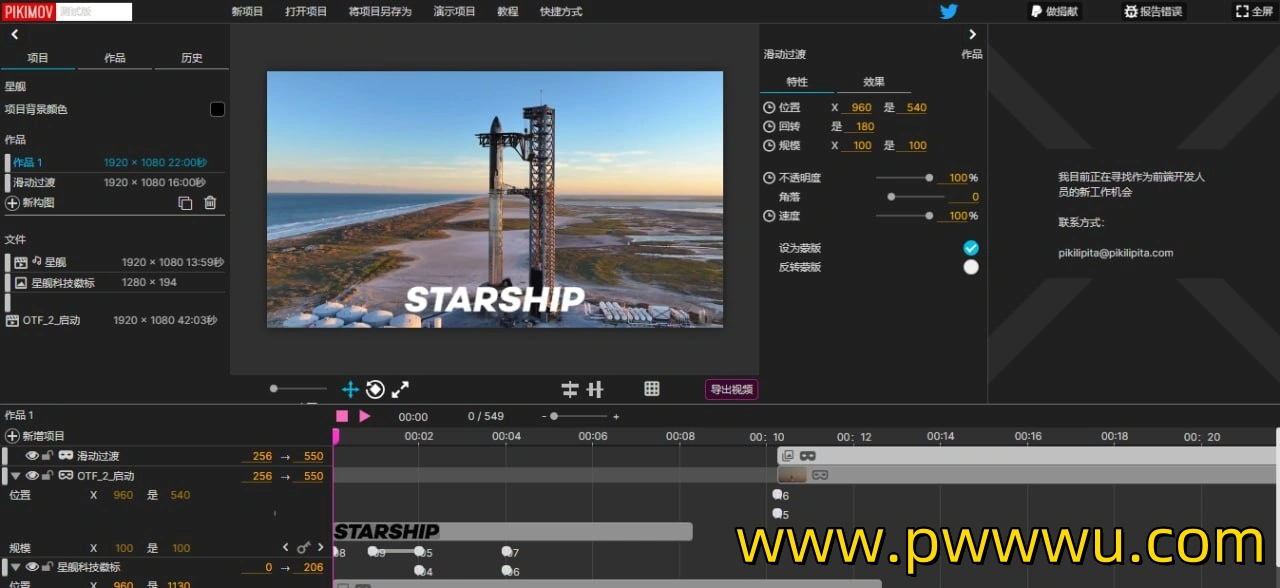Screen dimensions: 1280x588
Task: Click the video file icon beside 星舰
Action: pyautogui.click(x=21, y=262)
